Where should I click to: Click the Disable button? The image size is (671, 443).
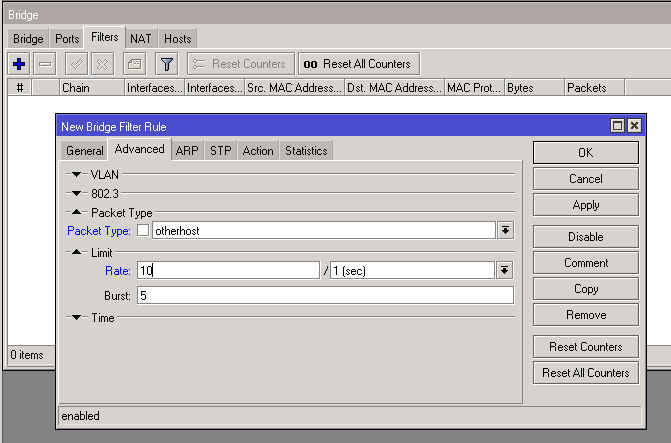pyautogui.click(x=585, y=237)
